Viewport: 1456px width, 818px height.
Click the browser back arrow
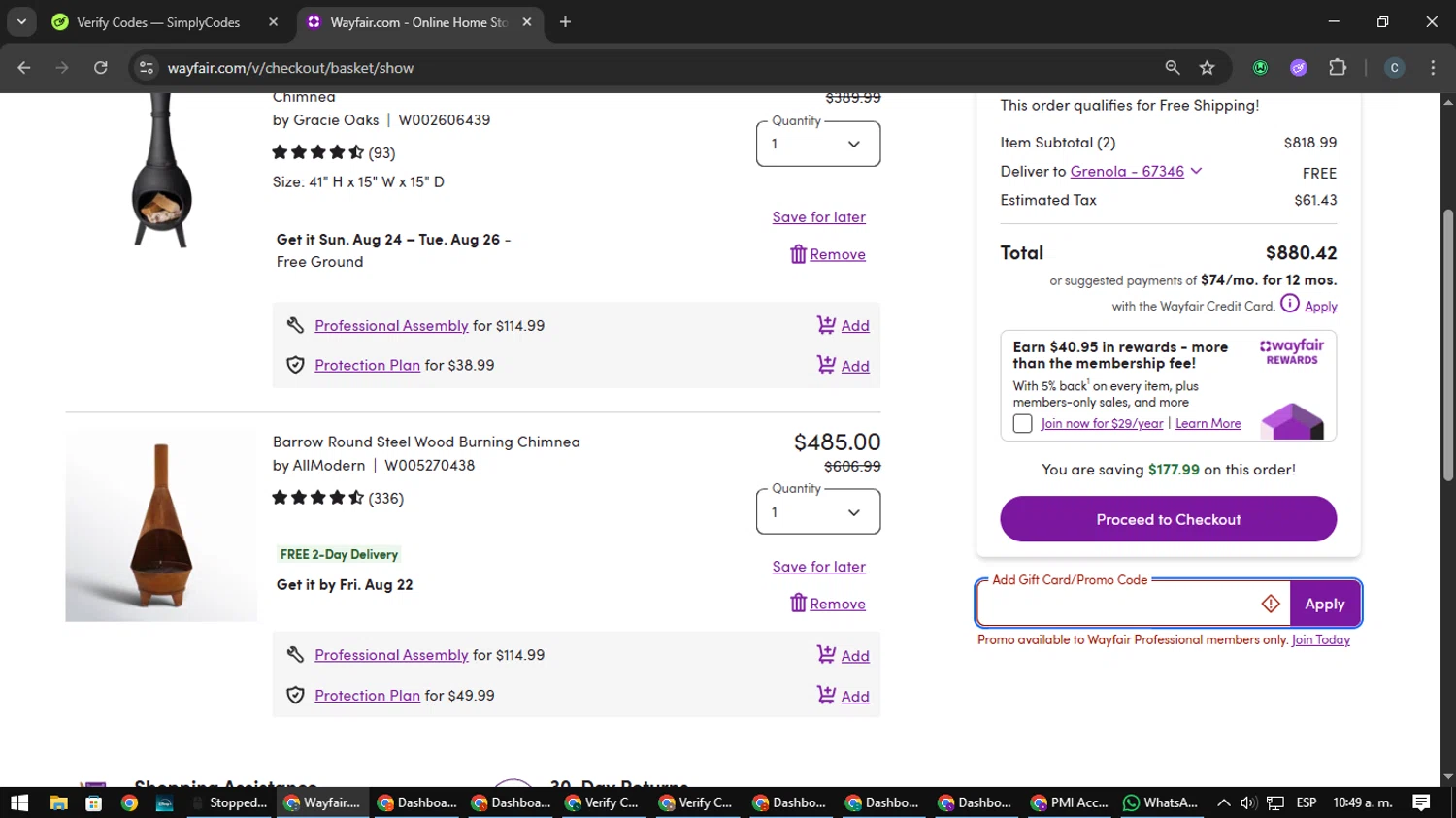click(x=24, y=68)
